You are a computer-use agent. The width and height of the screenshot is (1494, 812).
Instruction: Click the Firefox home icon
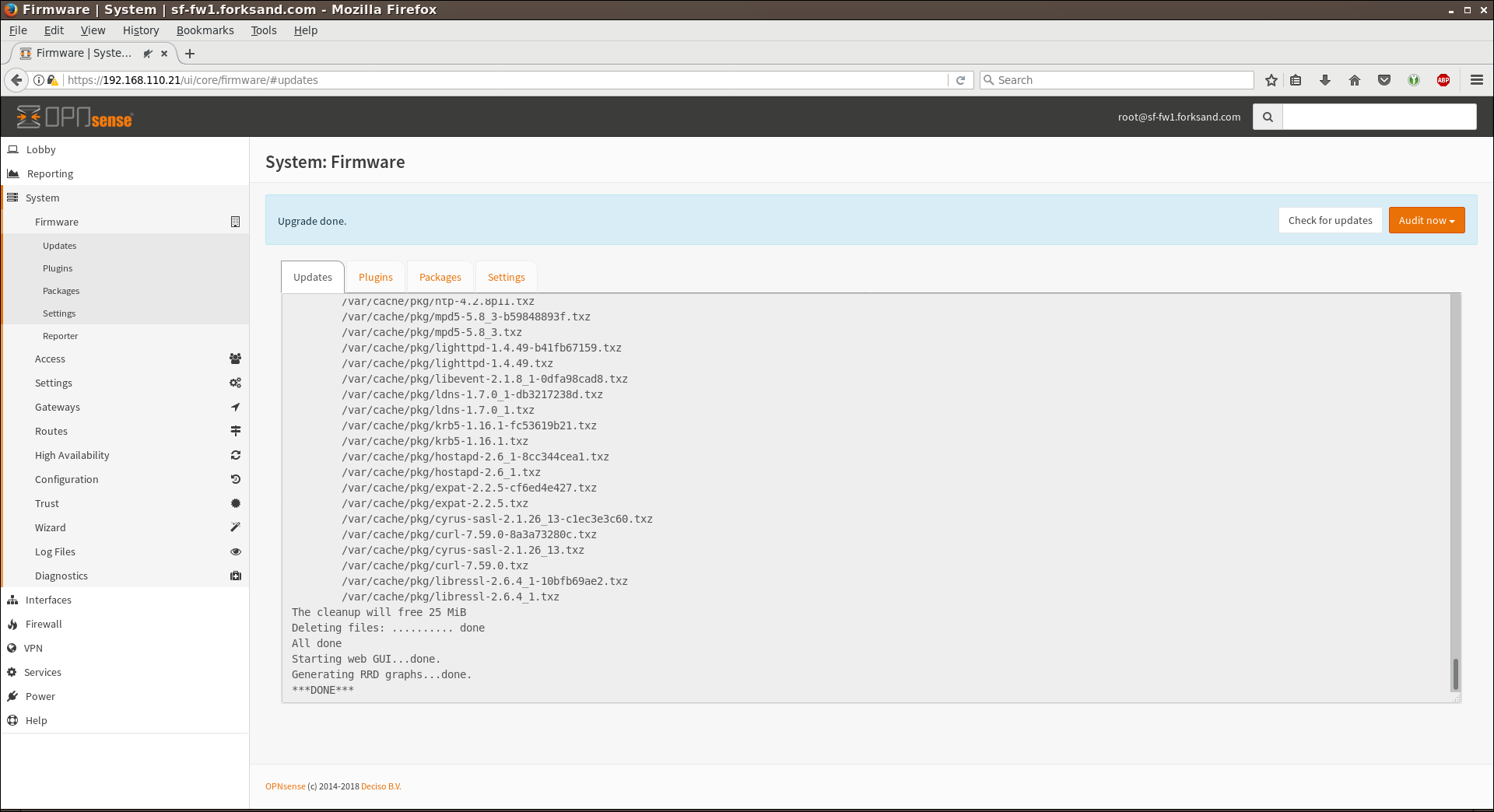coord(1355,80)
